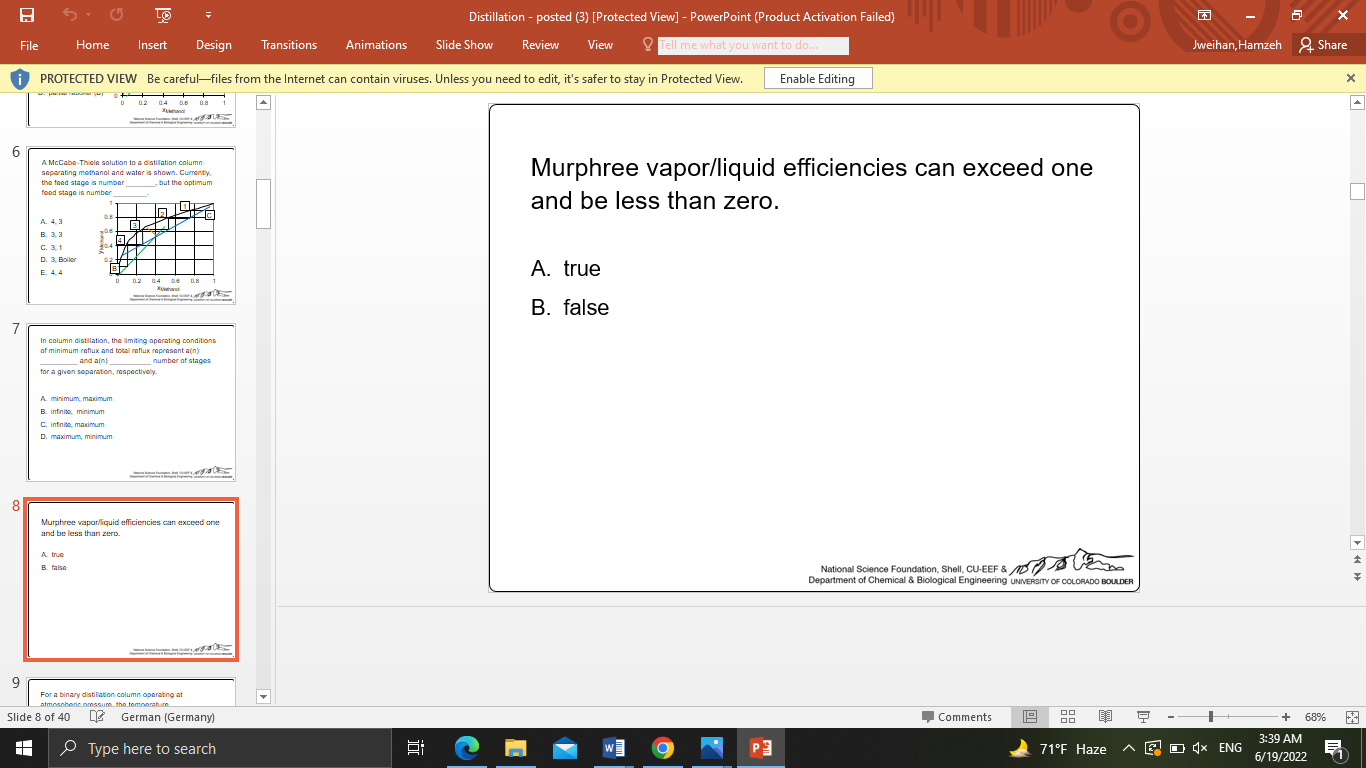Open the Animations tab

pos(376,45)
